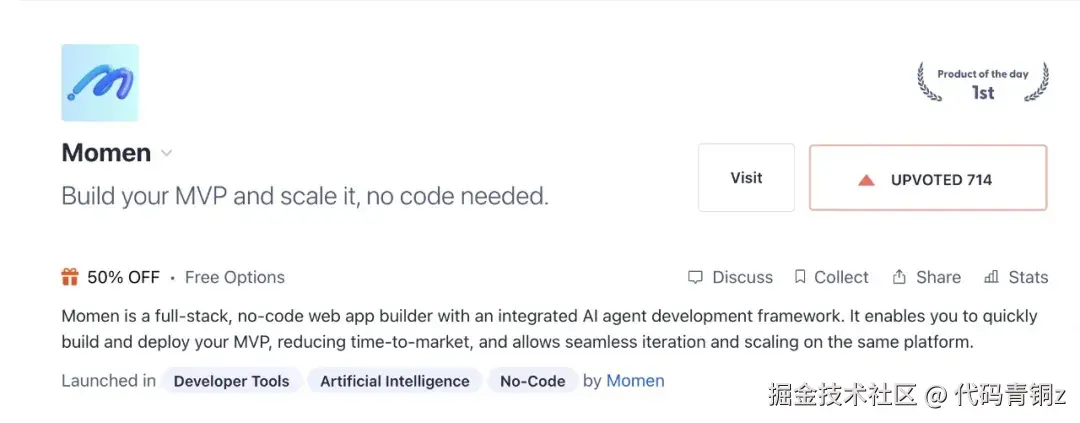1080x423 pixels.
Task: Open the Visit button
Action: (x=746, y=178)
